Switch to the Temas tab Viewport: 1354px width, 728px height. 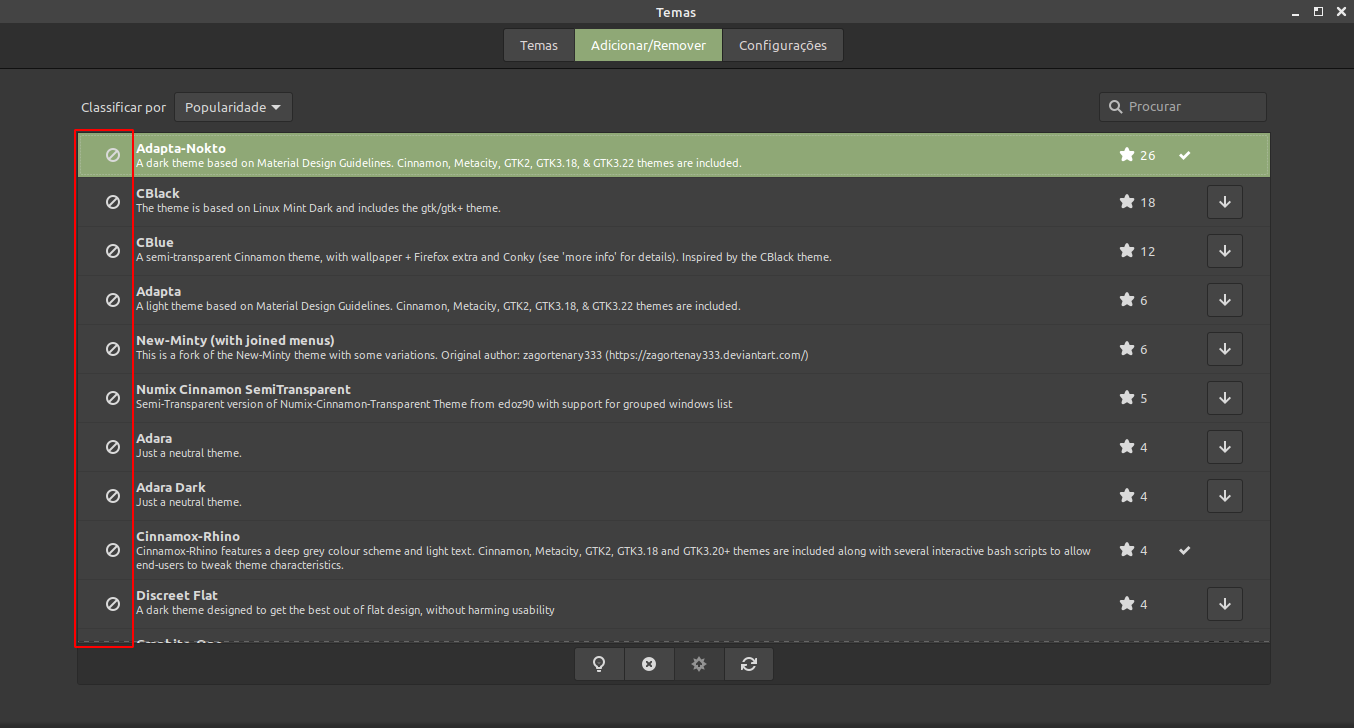click(539, 45)
